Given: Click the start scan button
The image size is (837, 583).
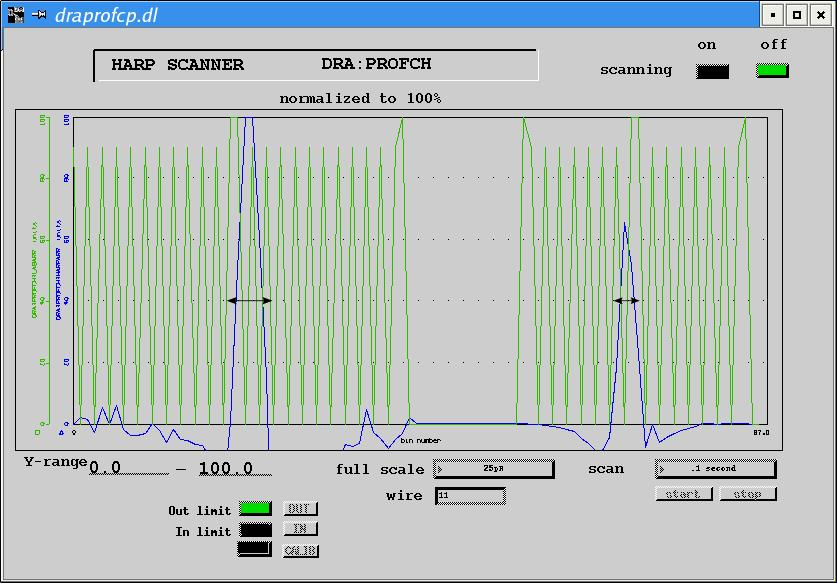Looking at the screenshot, I should coord(684,494).
